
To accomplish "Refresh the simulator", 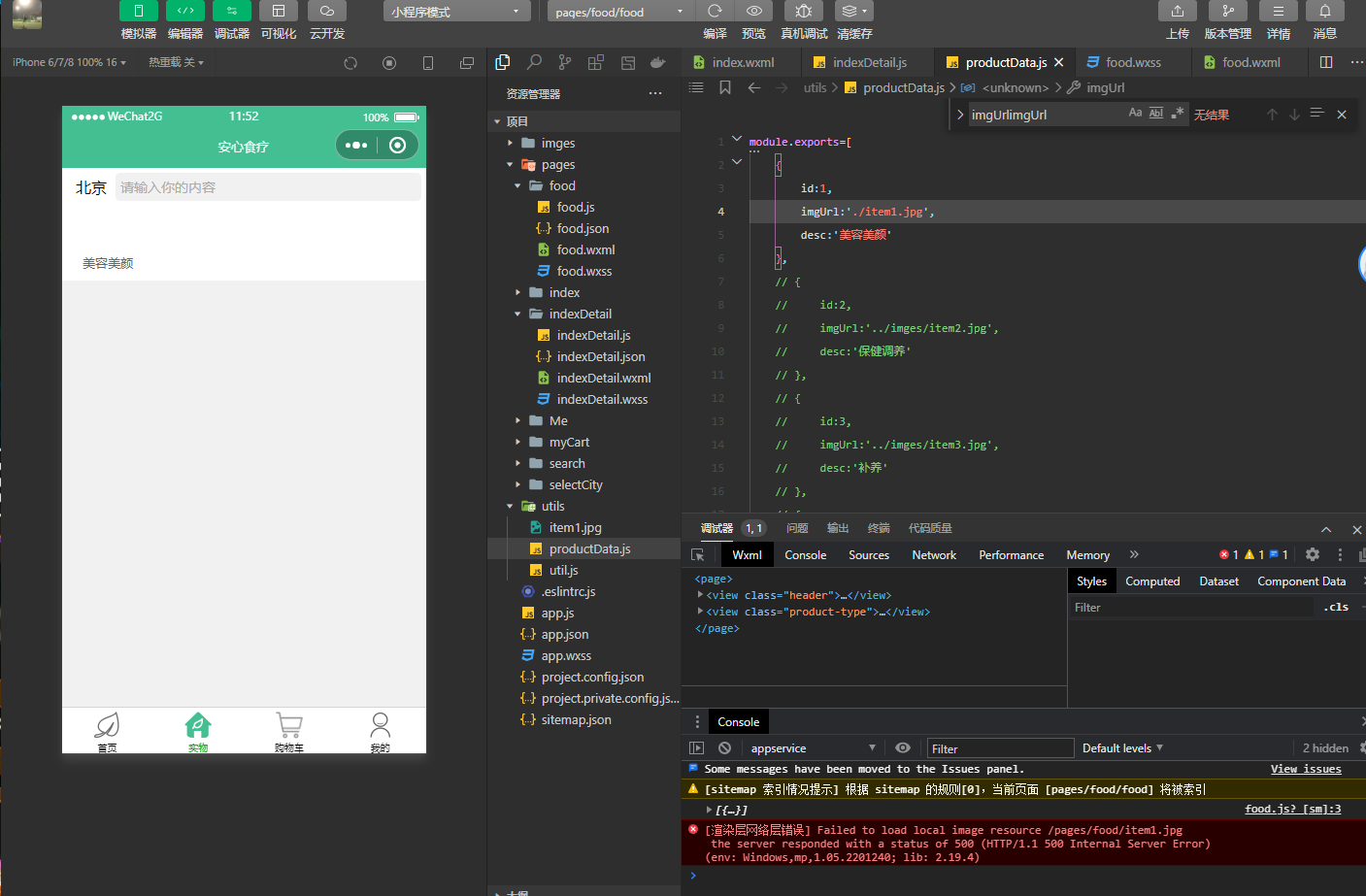I will point(350,63).
